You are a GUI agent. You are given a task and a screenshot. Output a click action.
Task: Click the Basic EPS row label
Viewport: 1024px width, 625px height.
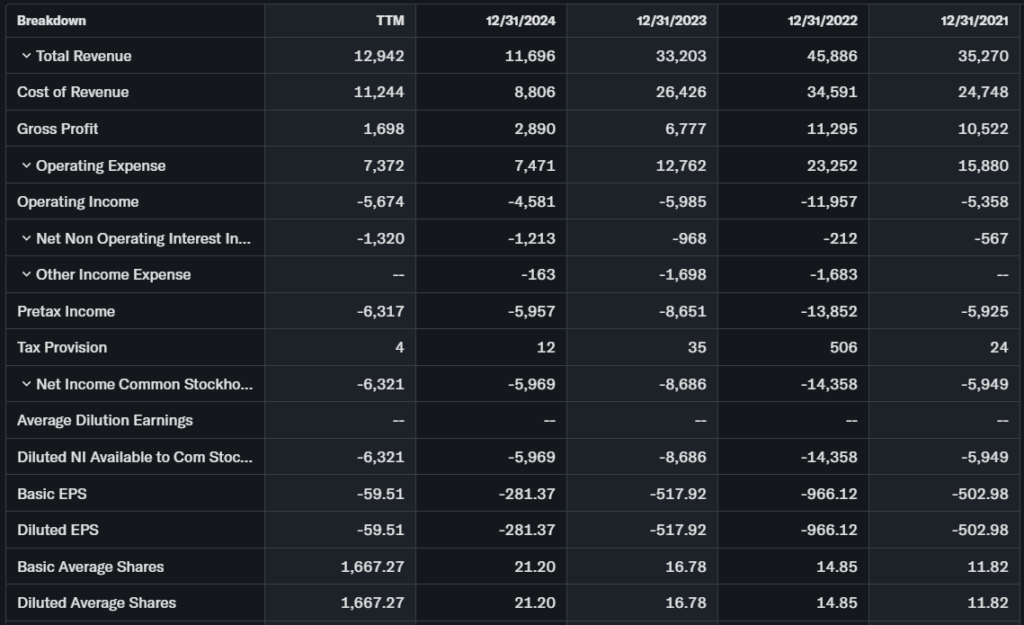pyautogui.click(x=52, y=494)
